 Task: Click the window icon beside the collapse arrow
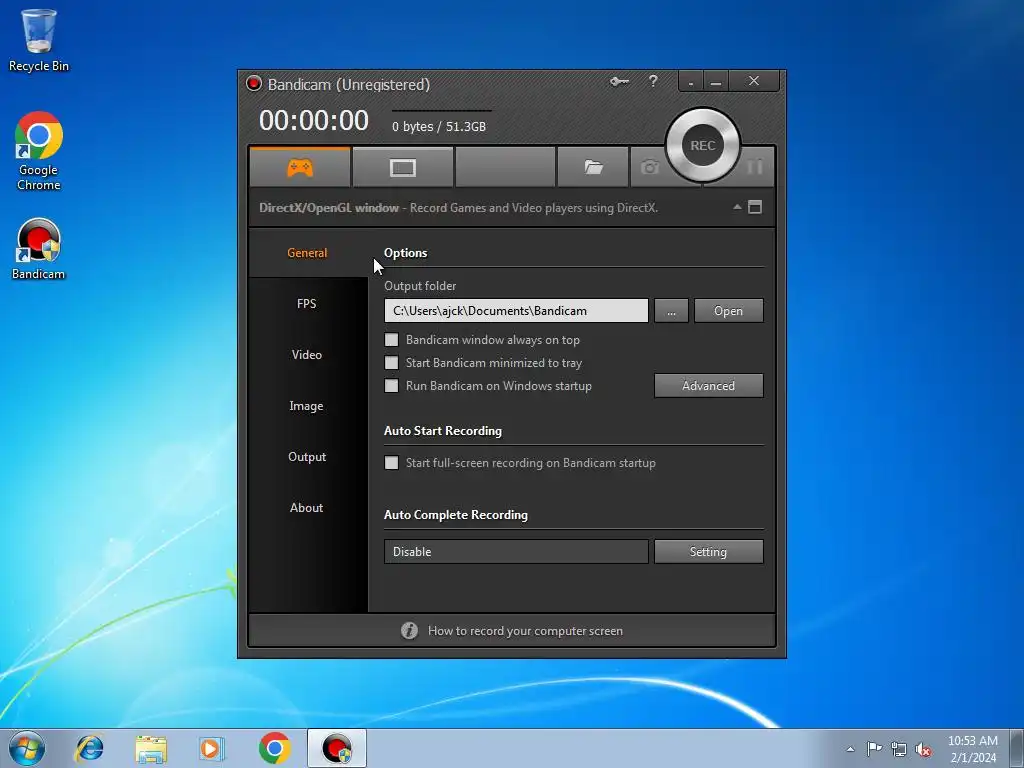pos(755,207)
